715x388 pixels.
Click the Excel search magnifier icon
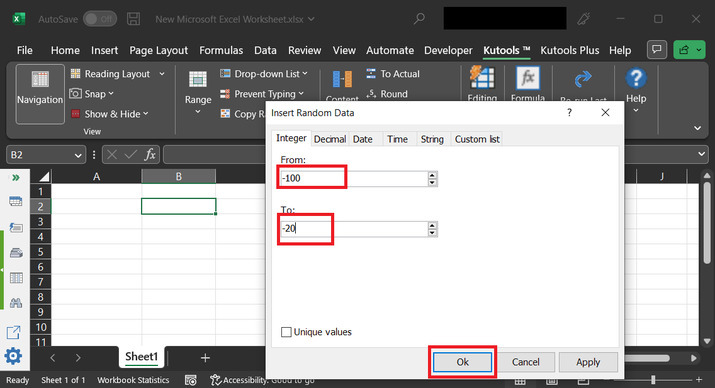pyautogui.click(x=419, y=19)
